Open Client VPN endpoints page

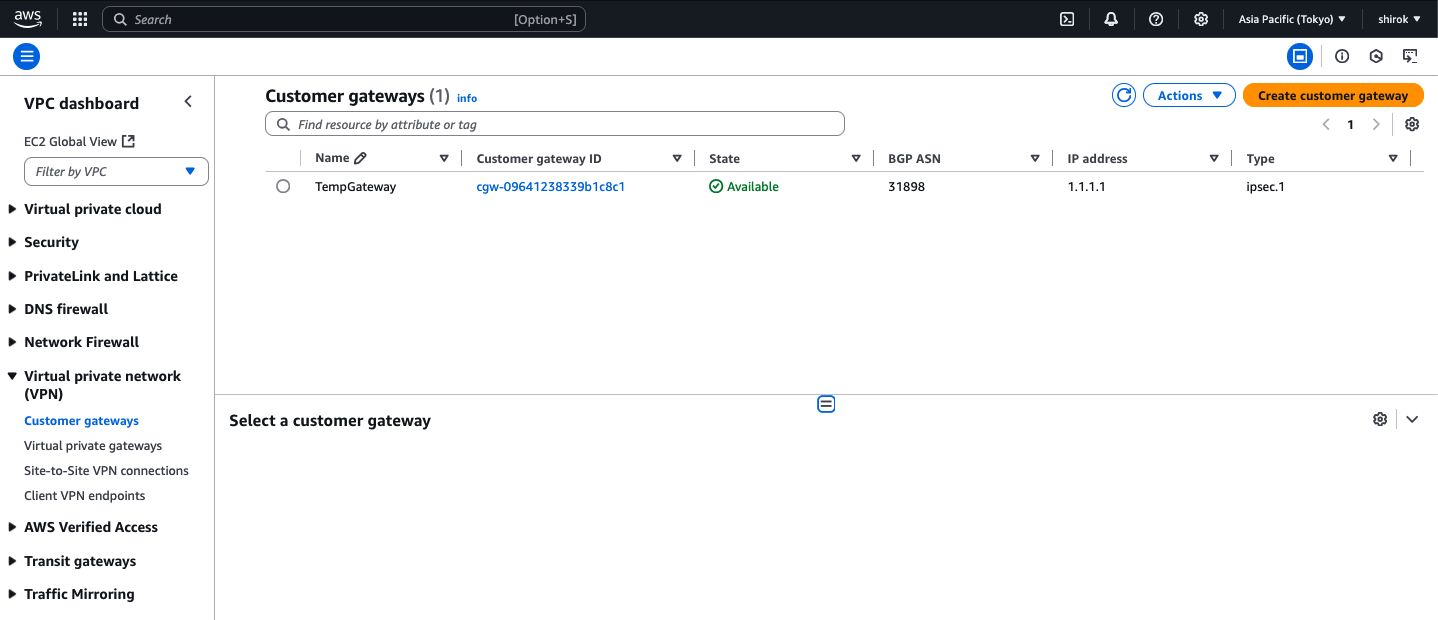click(85, 496)
